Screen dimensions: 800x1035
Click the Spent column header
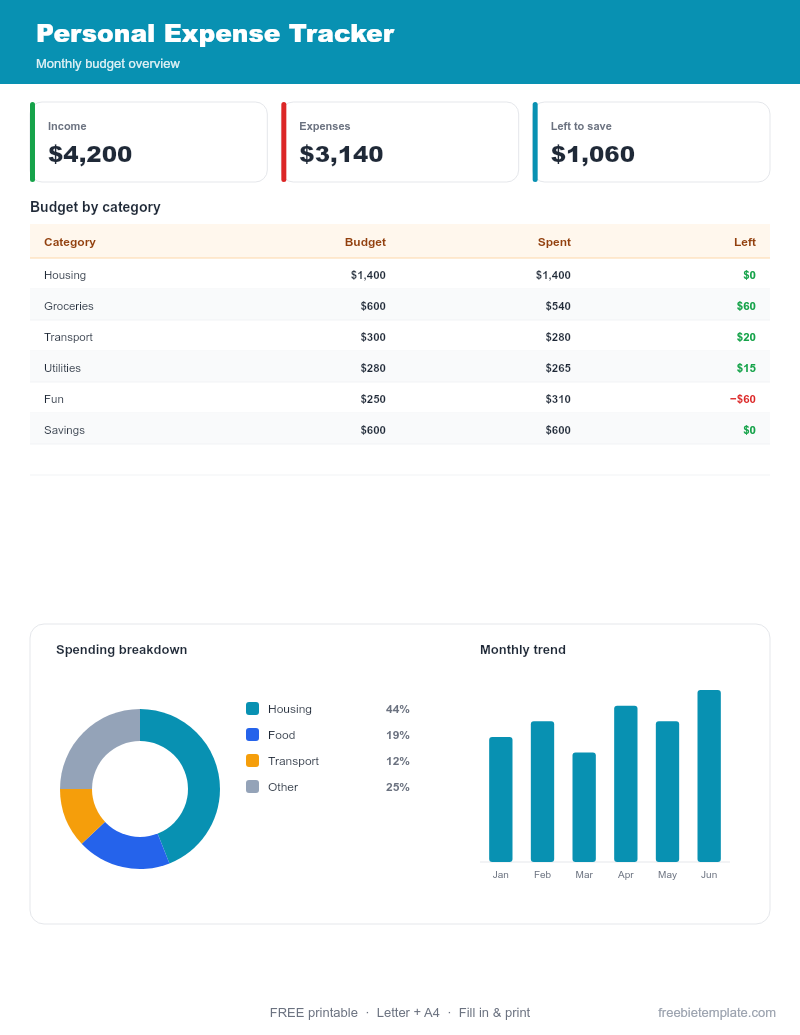point(554,242)
